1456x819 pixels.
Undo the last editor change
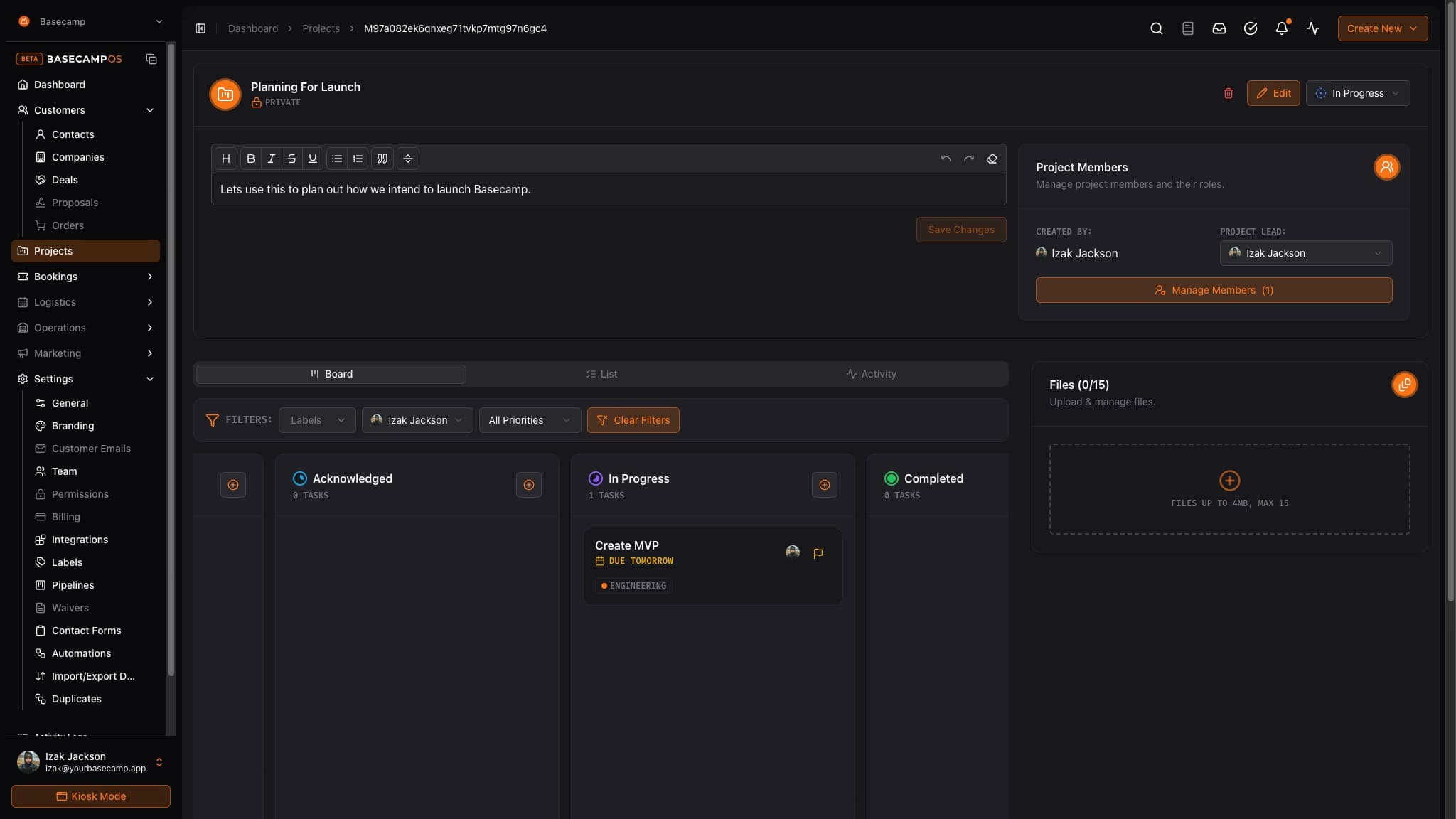946,159
